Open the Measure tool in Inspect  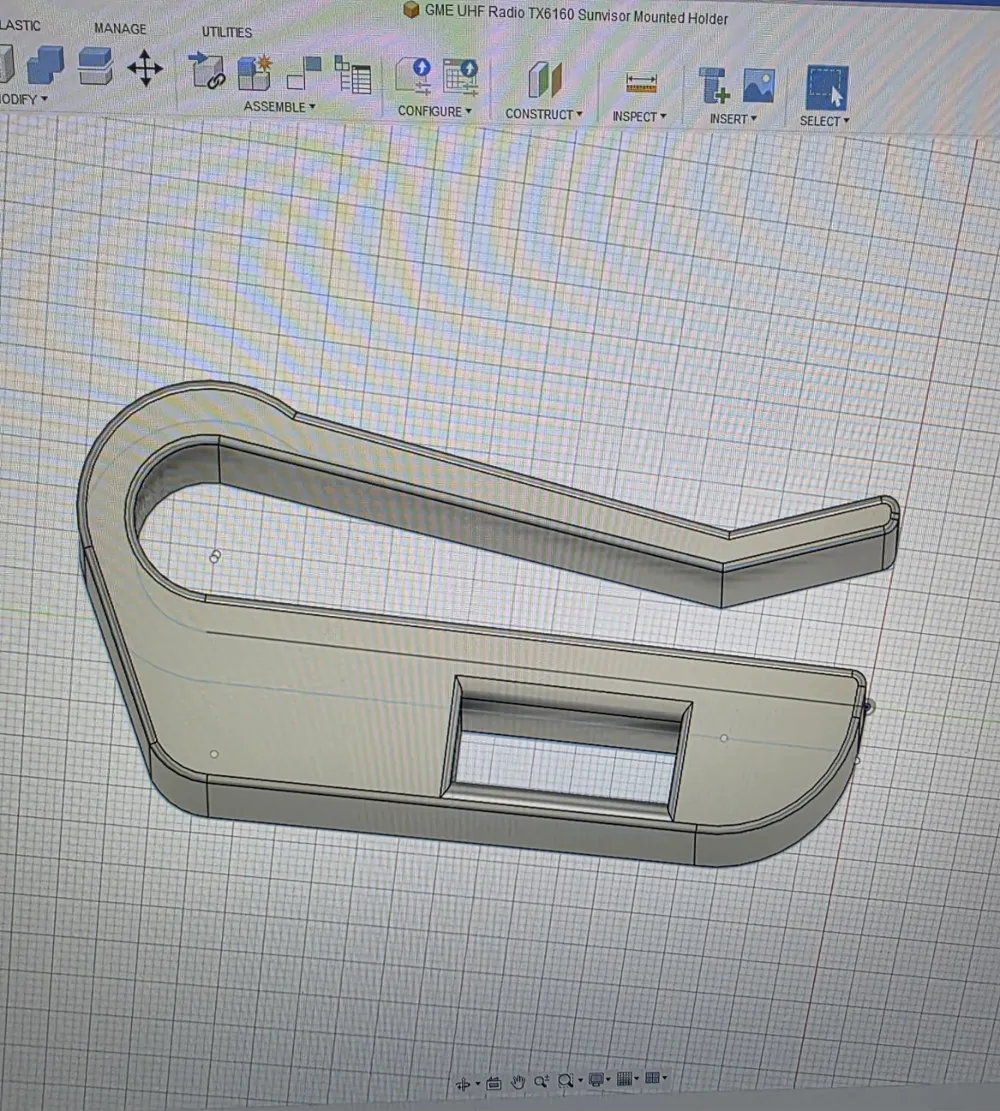[641, 84]
